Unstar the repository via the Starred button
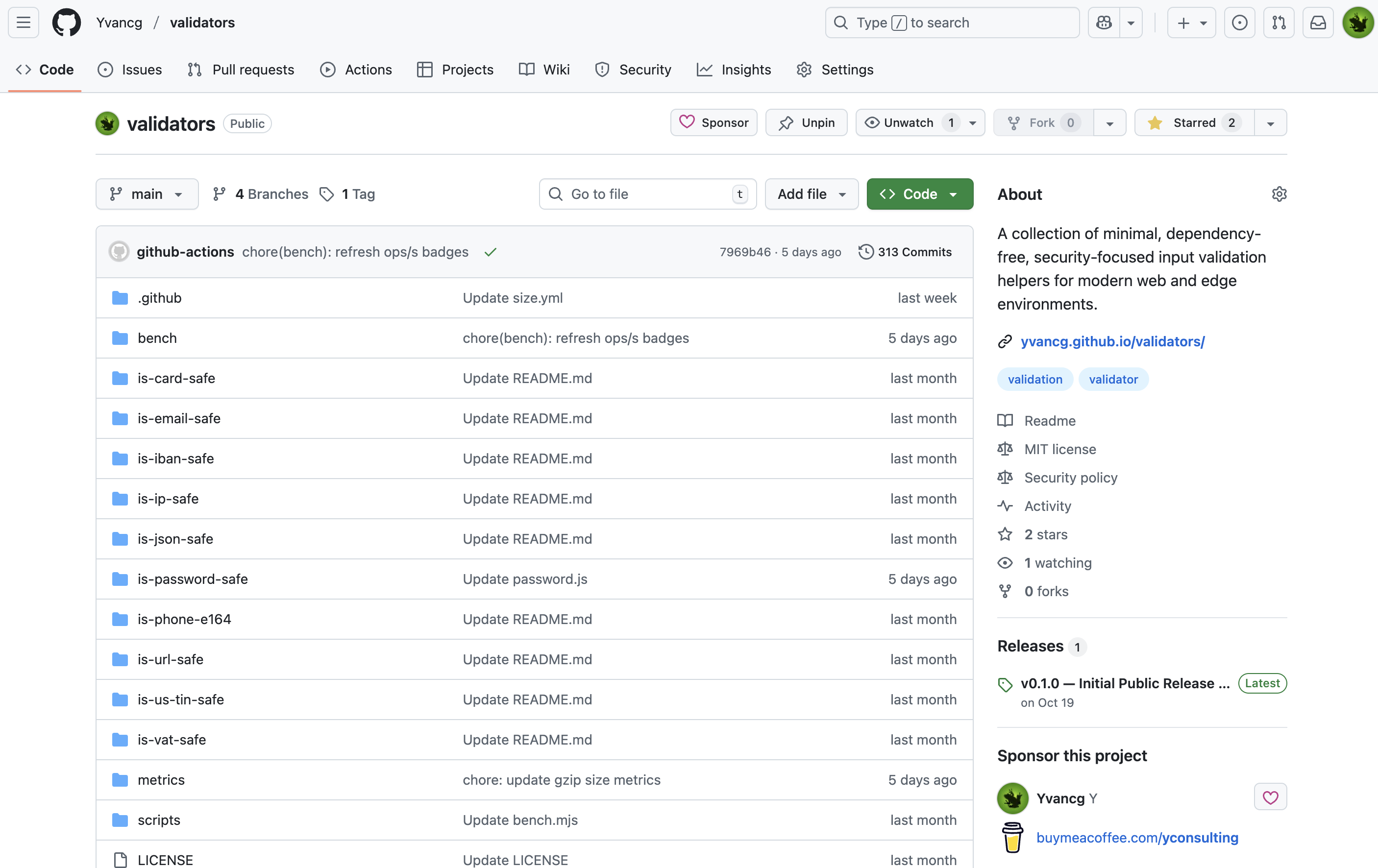The width and height of the screenshot is (1378, 868). [x=1193, y=122]
